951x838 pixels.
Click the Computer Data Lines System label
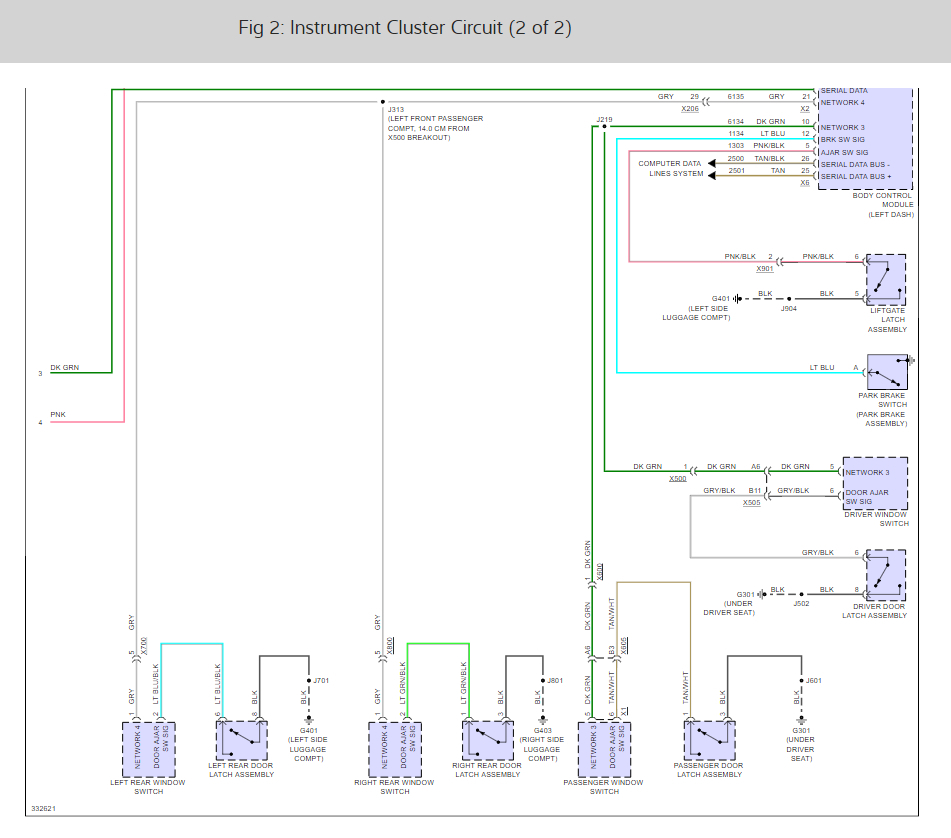coord(670,169)
